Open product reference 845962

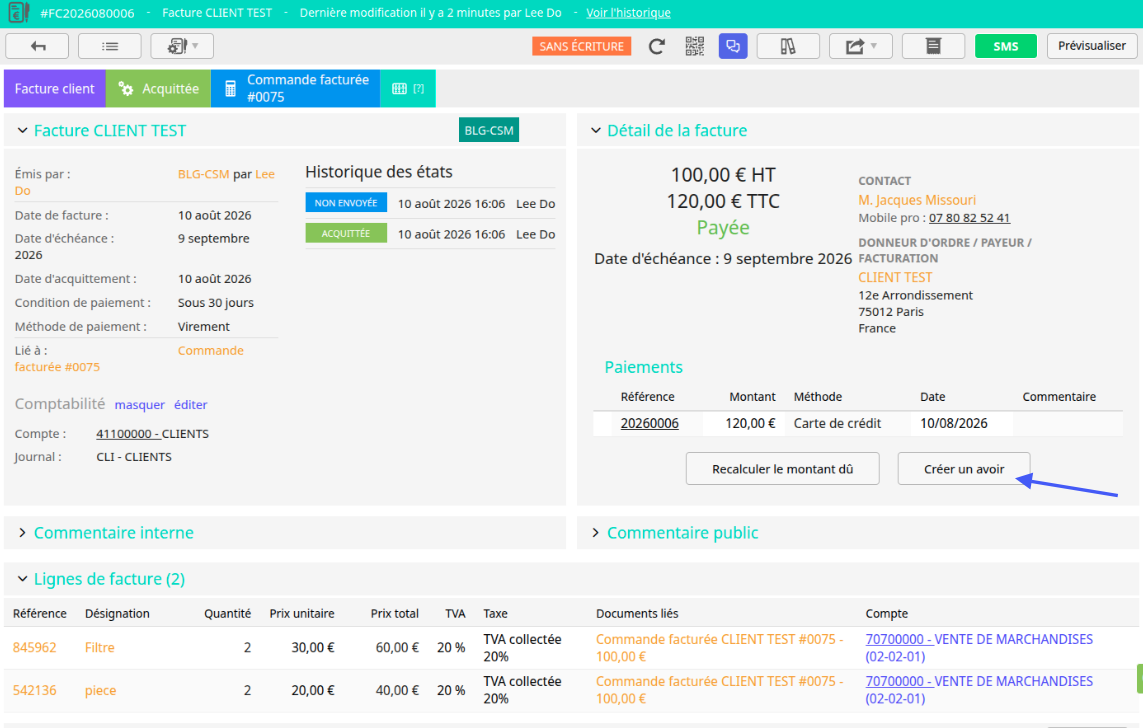[x=34, y=647]
